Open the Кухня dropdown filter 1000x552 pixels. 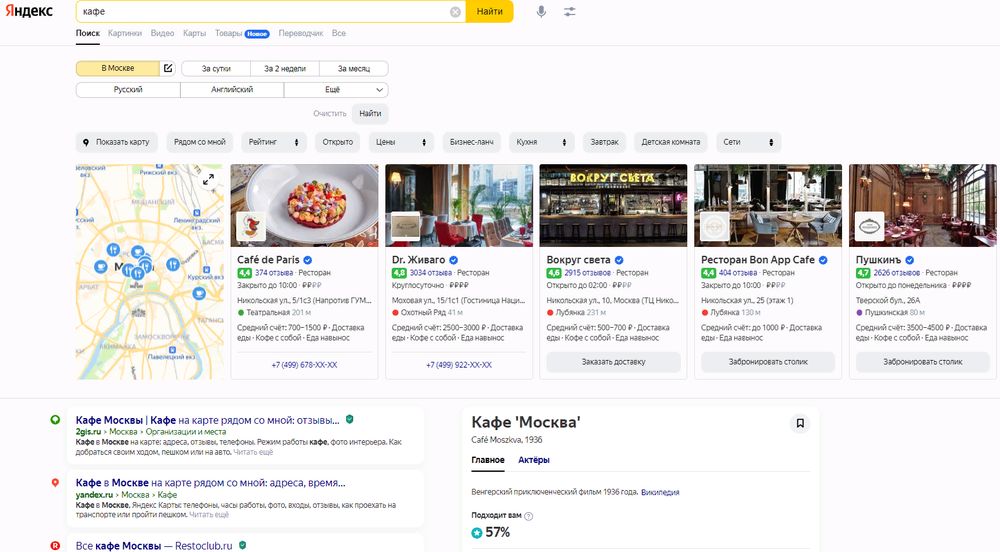pyautogui.click(x=541, y=142)
